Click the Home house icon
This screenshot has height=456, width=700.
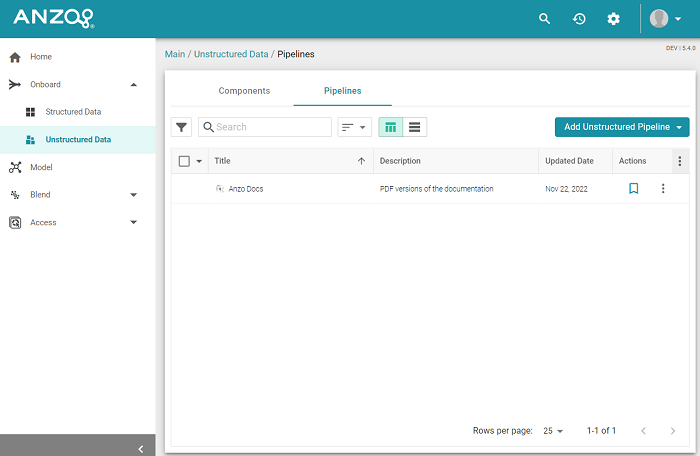point(15,57)
